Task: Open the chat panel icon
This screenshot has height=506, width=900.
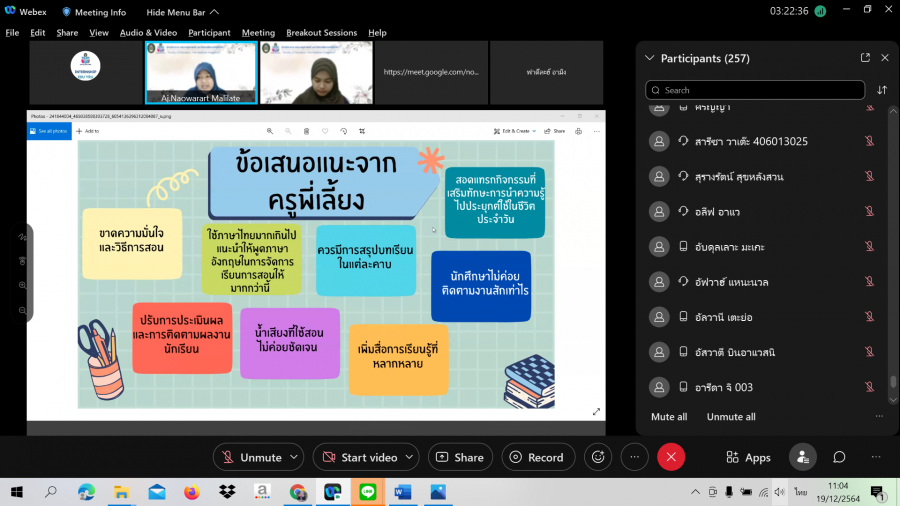Action: tap(839, 457)
